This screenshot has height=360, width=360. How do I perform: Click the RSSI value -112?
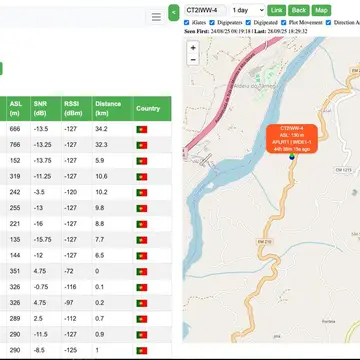click(x=70, y=319)
